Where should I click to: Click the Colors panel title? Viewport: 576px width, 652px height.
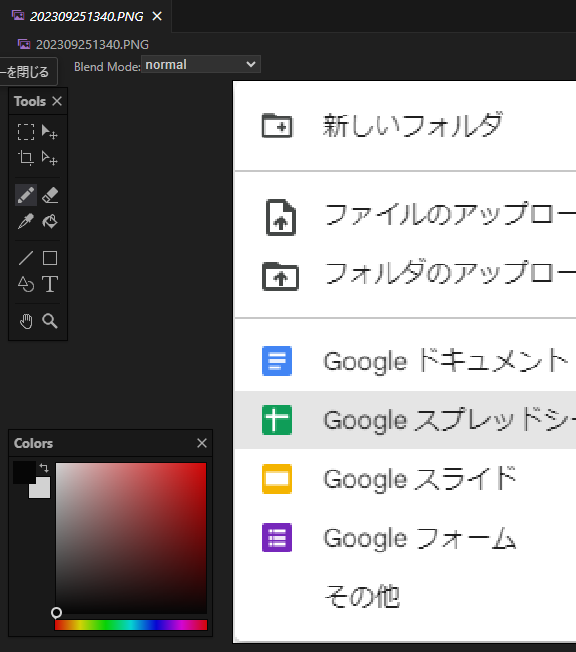pyautogui.click(x=33, y=443)
